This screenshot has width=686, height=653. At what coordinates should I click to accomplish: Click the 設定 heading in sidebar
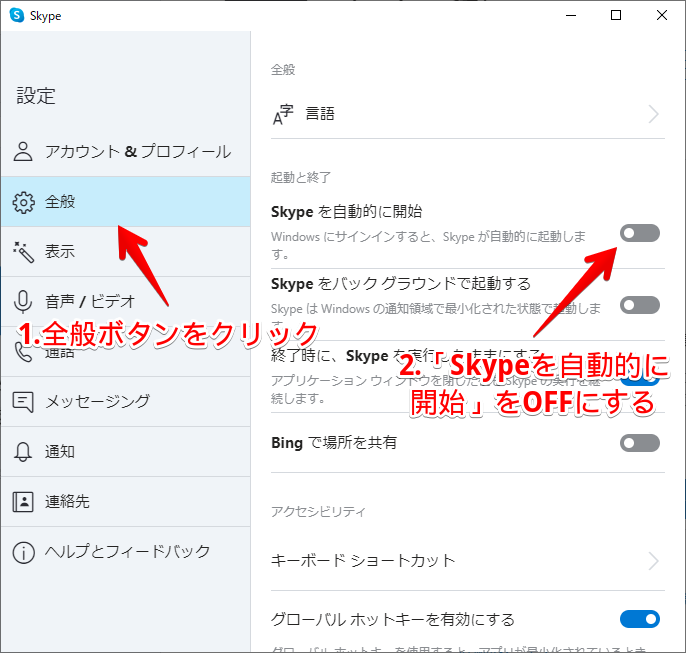pos(36,96)
